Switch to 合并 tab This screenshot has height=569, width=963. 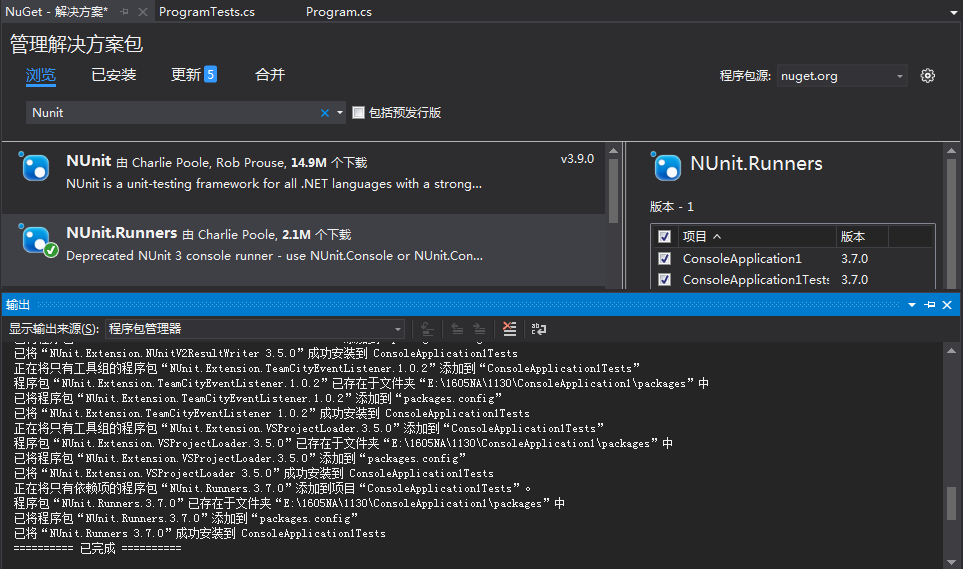(x=270, y=75)
